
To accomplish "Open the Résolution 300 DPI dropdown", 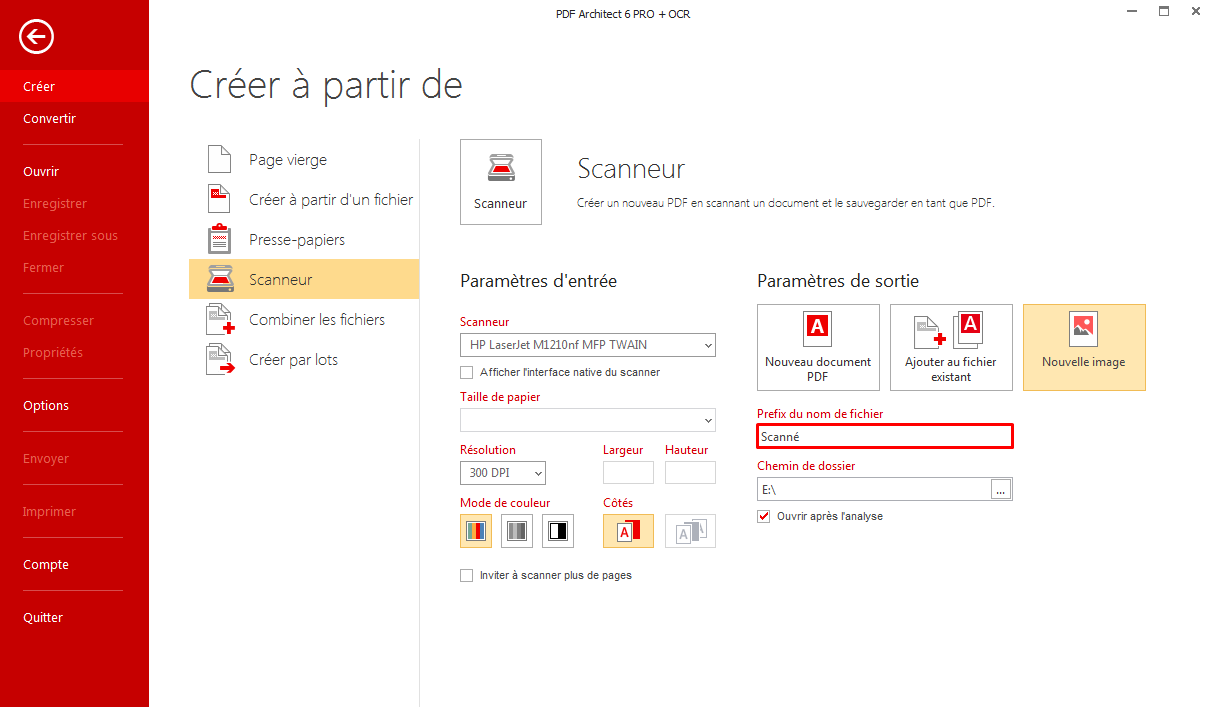I will (503, 472).
